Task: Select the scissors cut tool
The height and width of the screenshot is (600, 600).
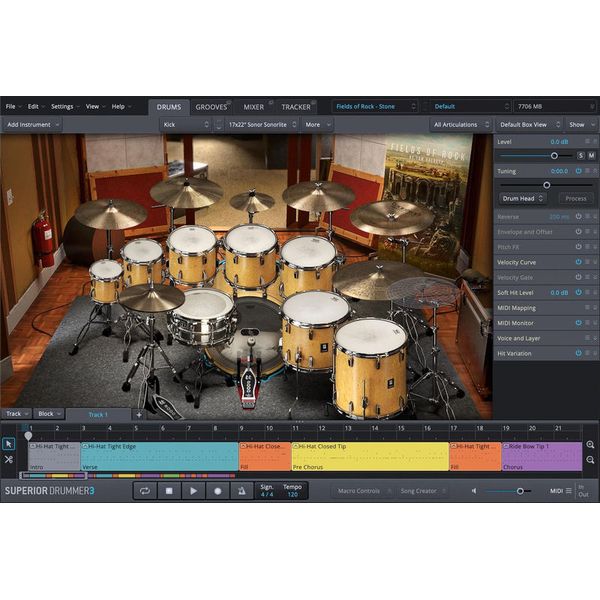Action: (x=8, y=460)
